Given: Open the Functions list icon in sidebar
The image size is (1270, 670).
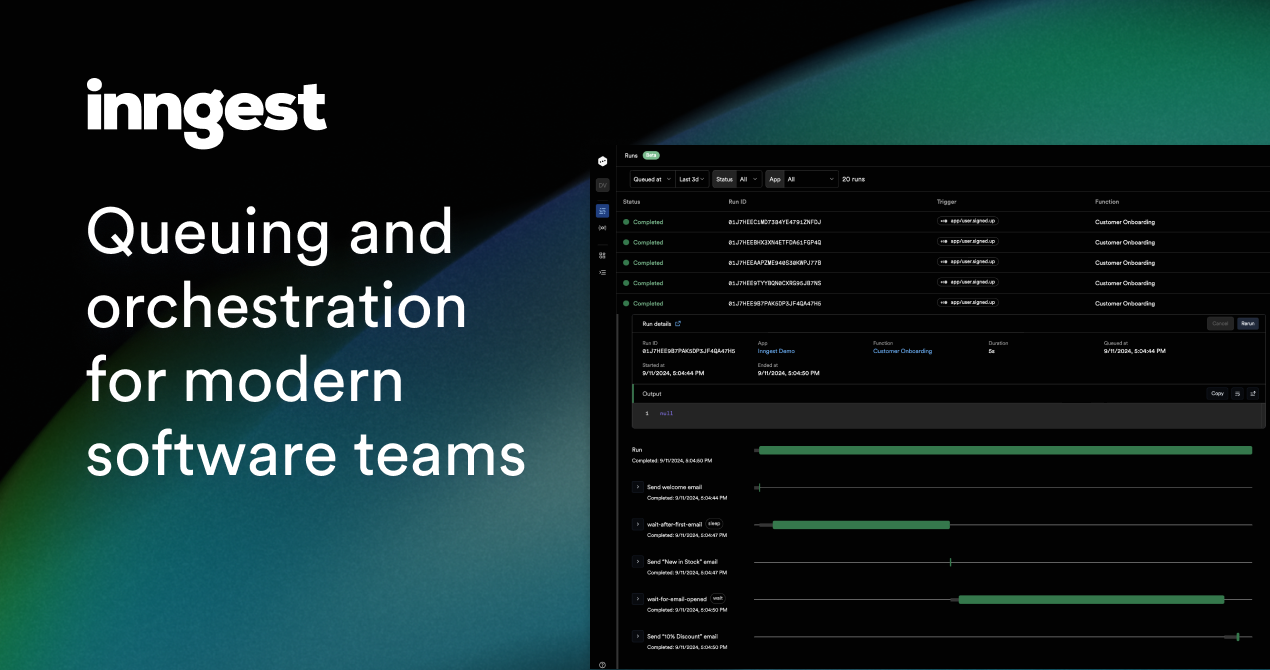Looking at the screenshot, I should (602, 272).
